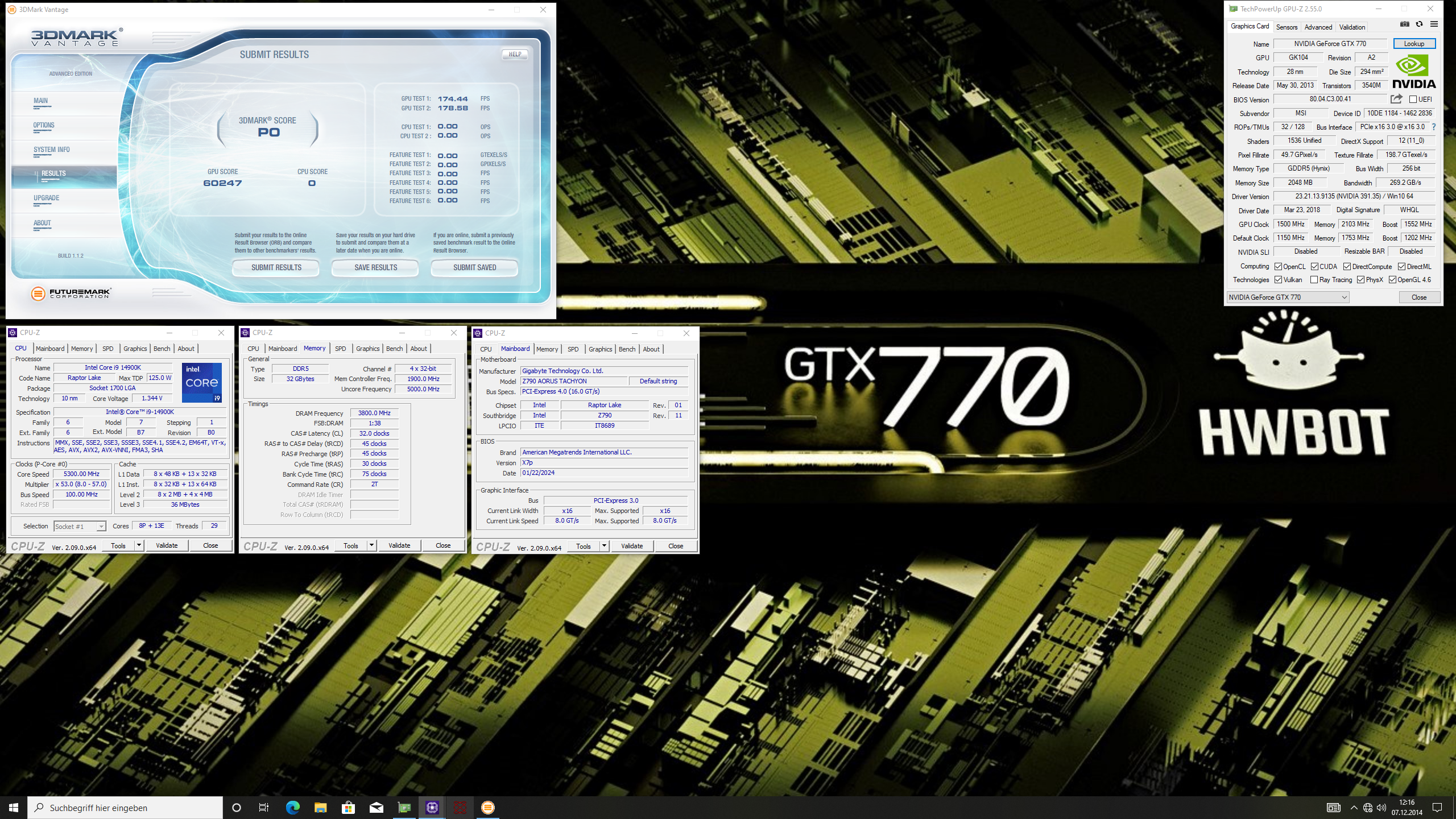Click SUBMIT SAVED button in 3DMark
Viewport: 1456px width, 819px height.
coord(474,267)
